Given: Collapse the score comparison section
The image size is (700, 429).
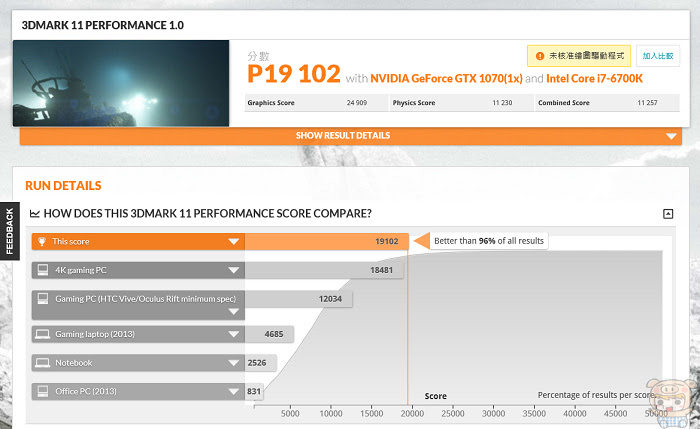Looking at the screenshot, I should point(668,214).
